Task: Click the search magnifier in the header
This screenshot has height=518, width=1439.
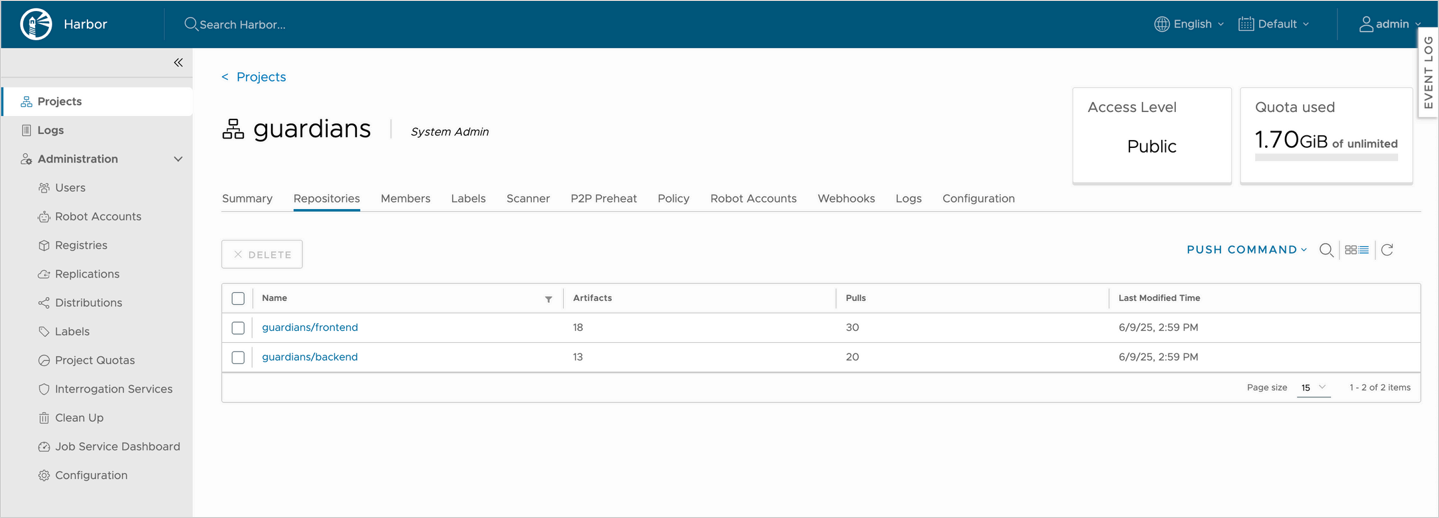Action: pos(191,24)
